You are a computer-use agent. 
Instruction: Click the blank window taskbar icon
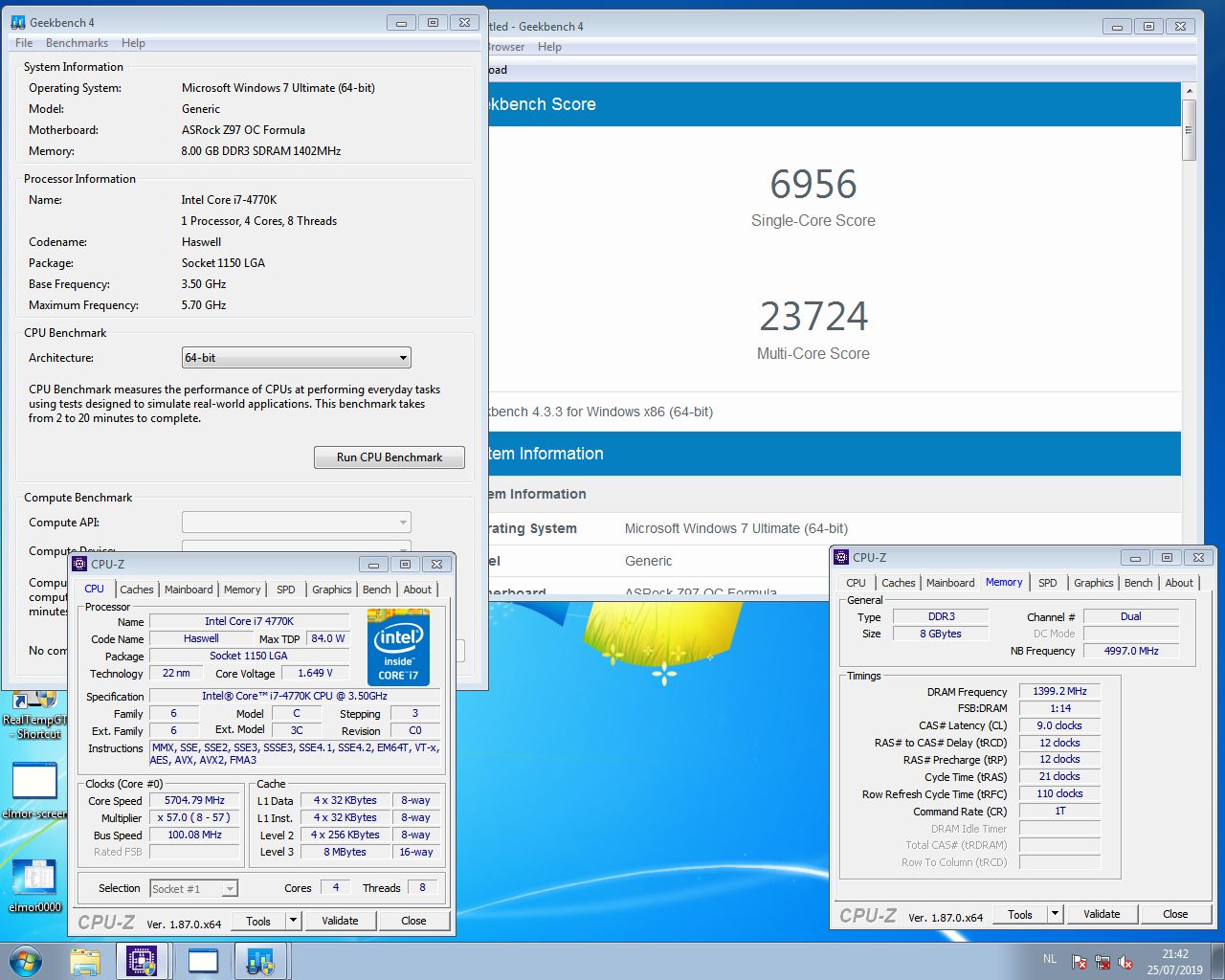point(203,962)
